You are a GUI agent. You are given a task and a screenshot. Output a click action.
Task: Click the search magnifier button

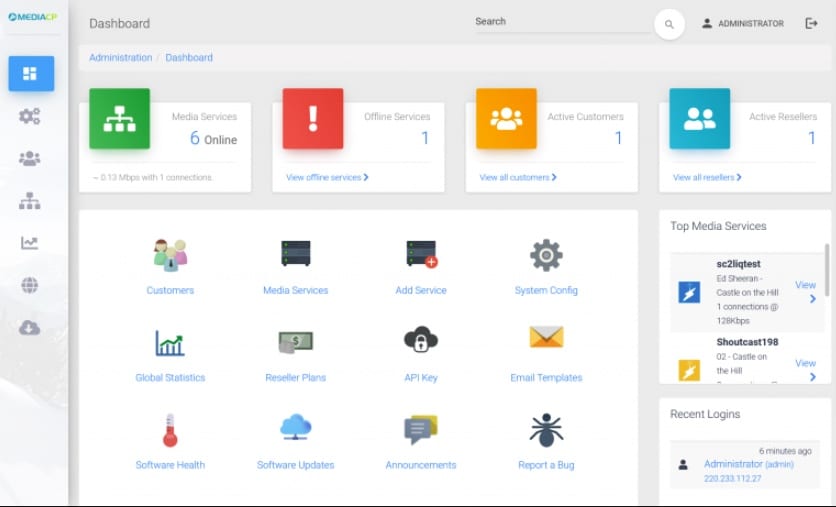[669, 24]
